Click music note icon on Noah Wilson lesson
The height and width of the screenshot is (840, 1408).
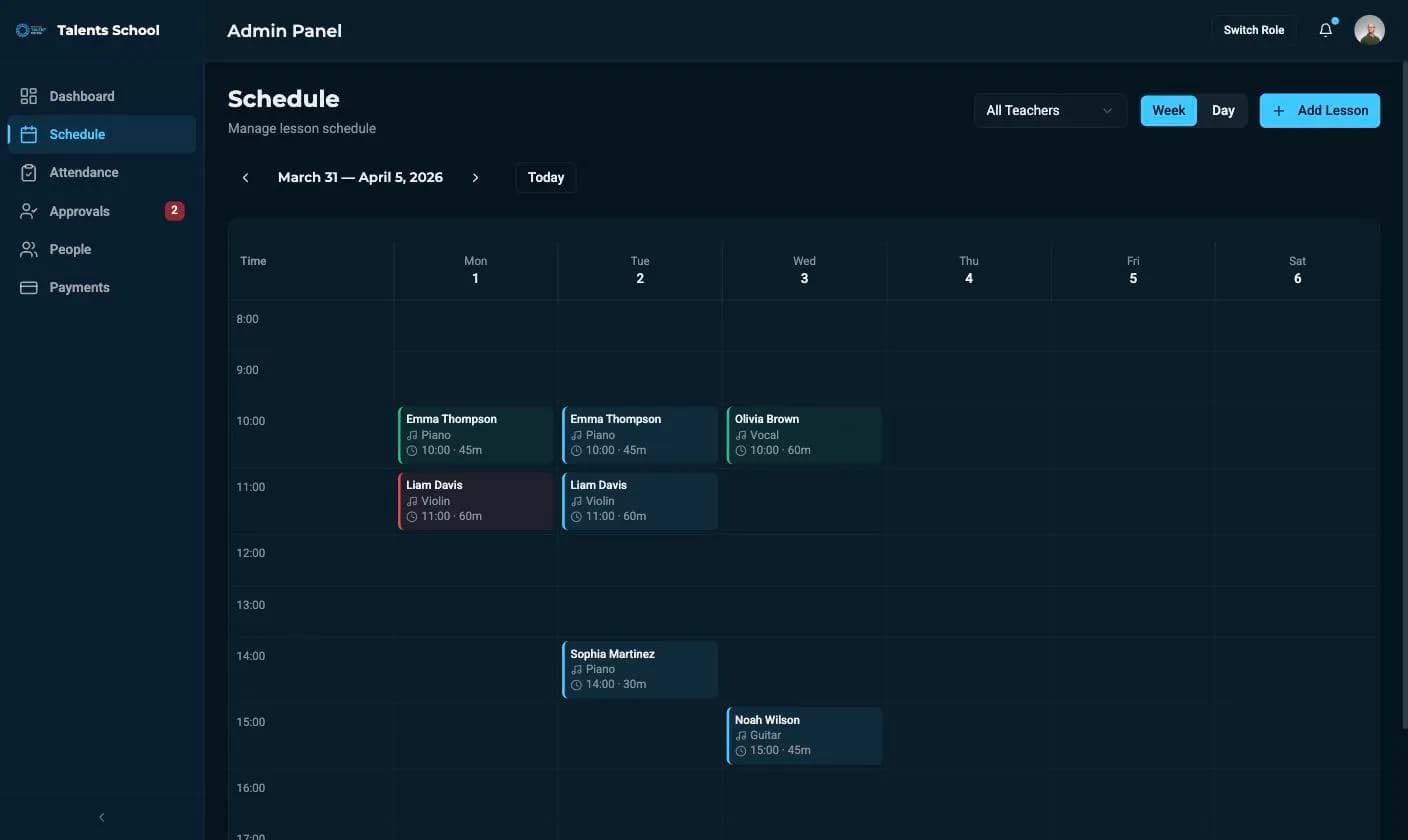tap(741, 735)
